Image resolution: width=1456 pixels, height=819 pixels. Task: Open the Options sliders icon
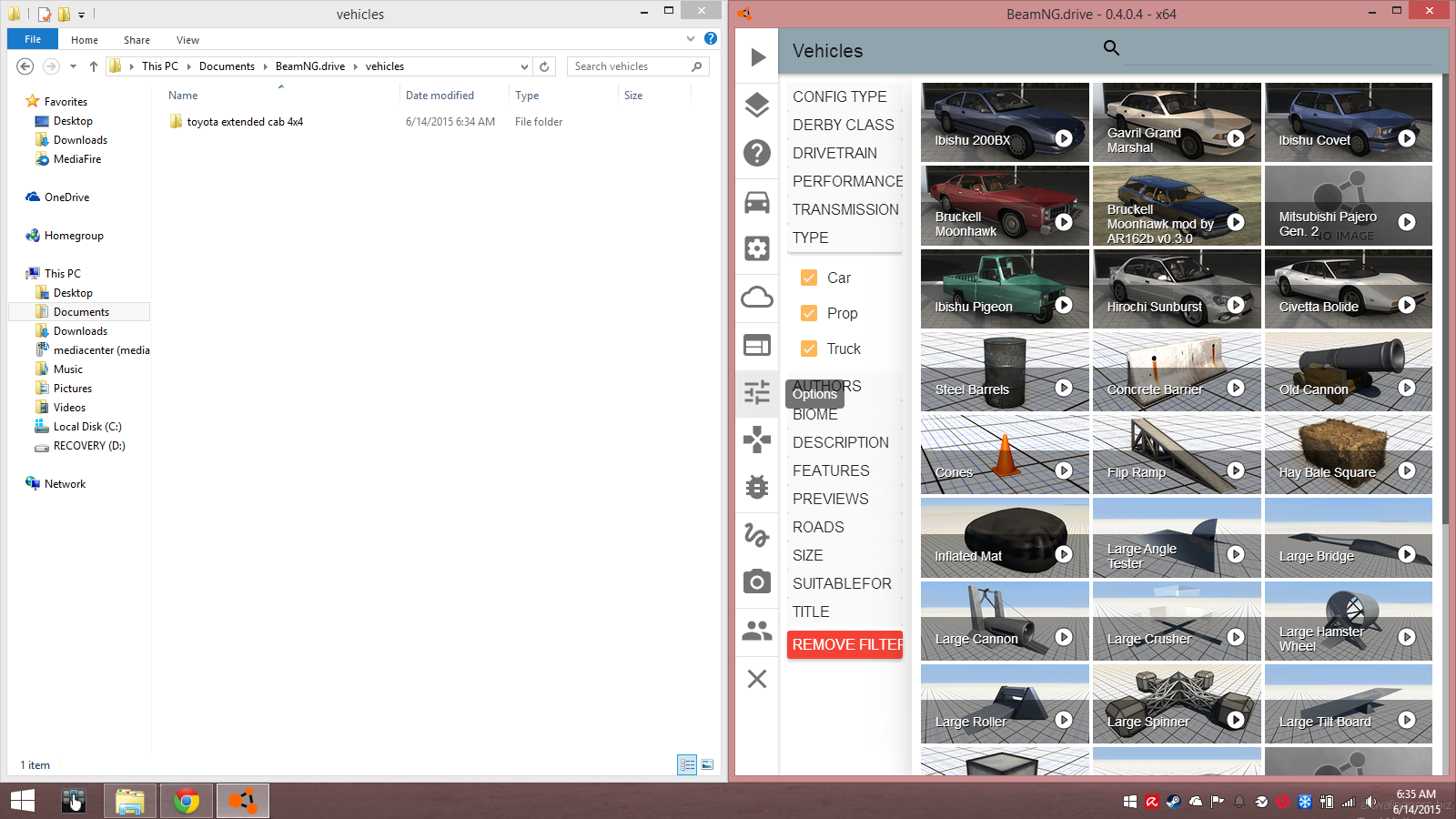757,392
